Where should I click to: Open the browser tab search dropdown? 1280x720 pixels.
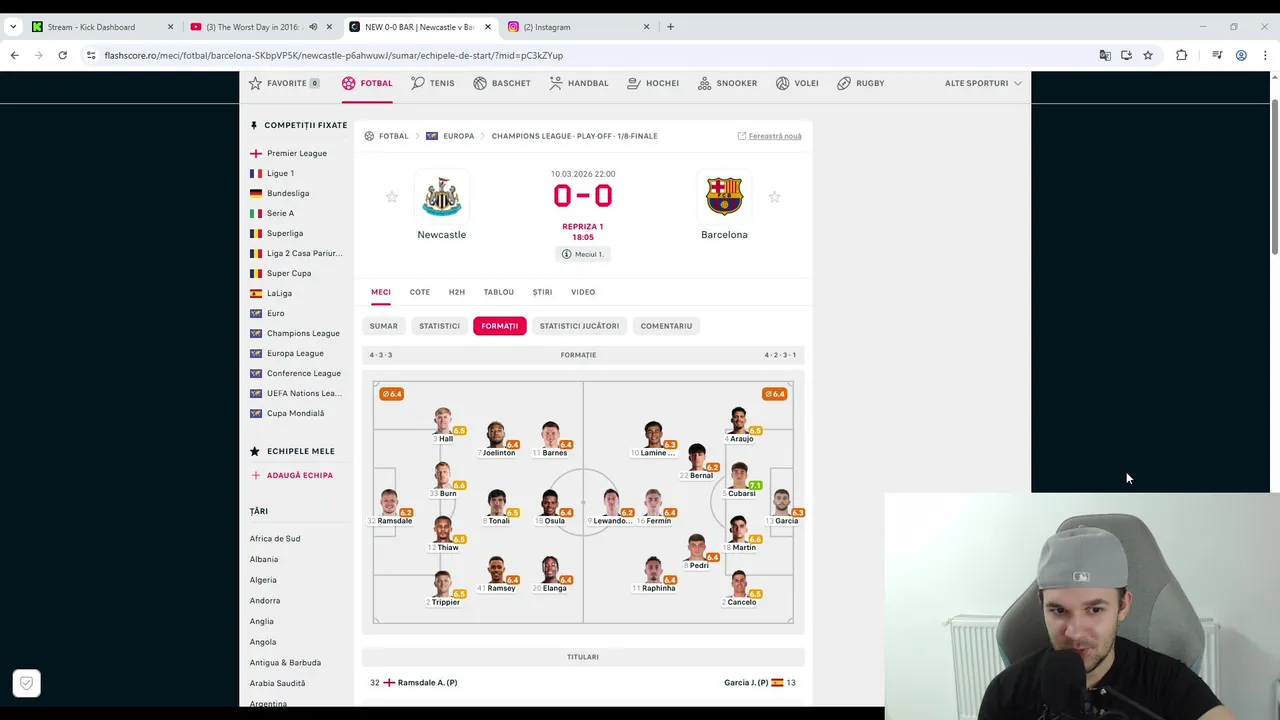[x=13, y=27]
